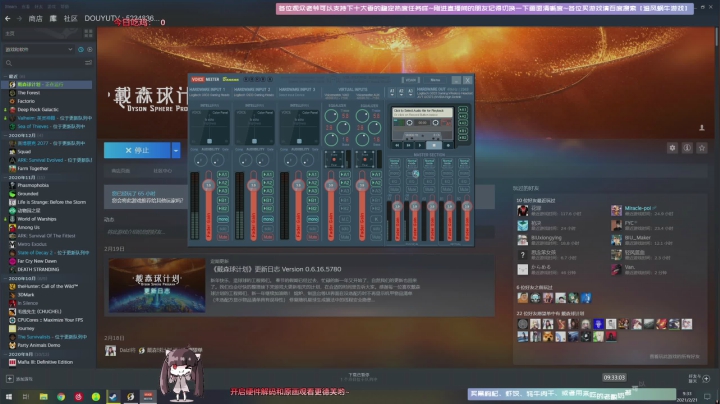Image resolution: width=720 pixels, height=404 pixels.
Task: Open Steam friends and chat button
Action: [700, 379]
